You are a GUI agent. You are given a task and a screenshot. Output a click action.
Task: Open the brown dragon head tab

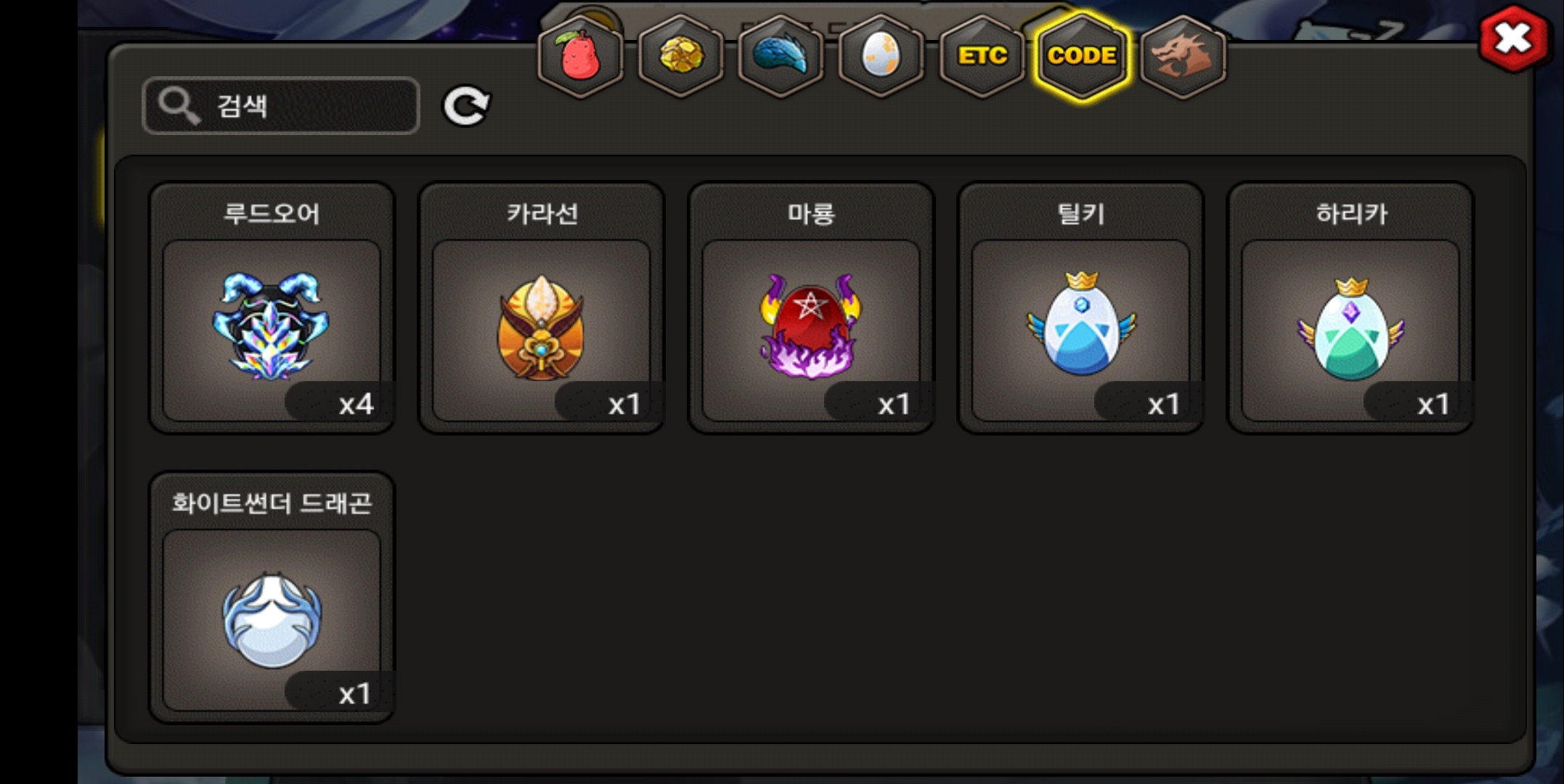[1183, 56]
